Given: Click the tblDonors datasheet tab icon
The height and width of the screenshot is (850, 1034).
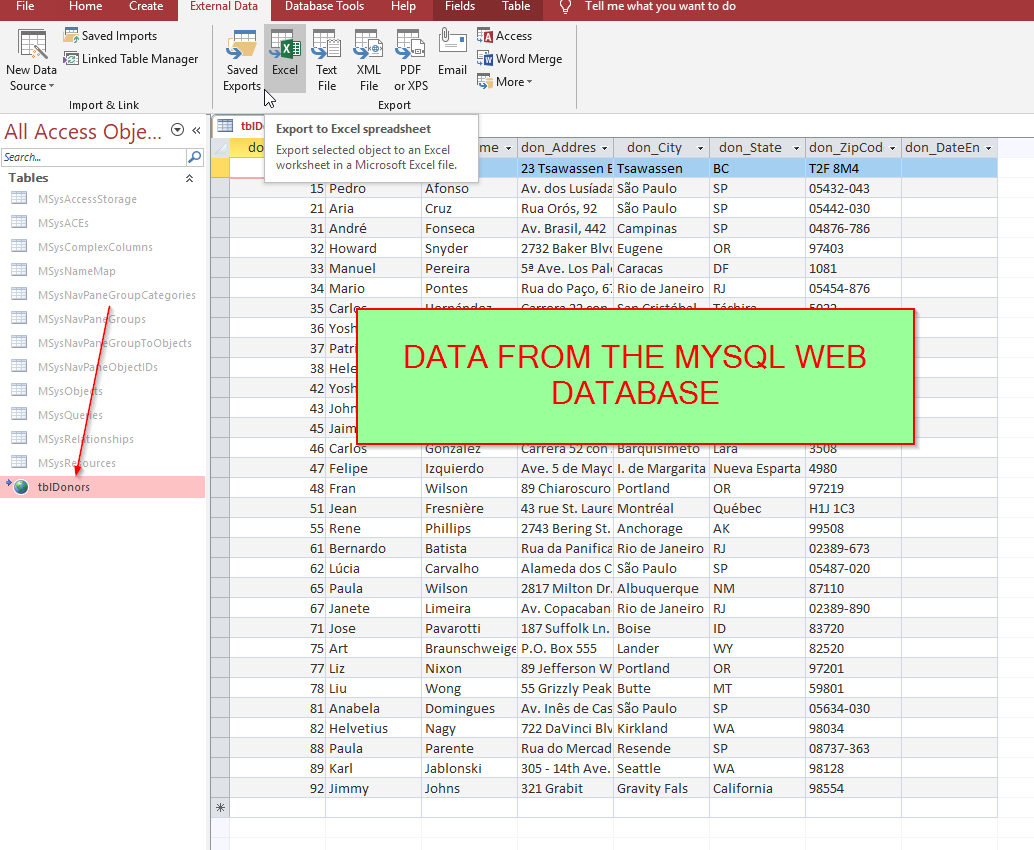Looking at the screenshot, I should pos(226,125).
